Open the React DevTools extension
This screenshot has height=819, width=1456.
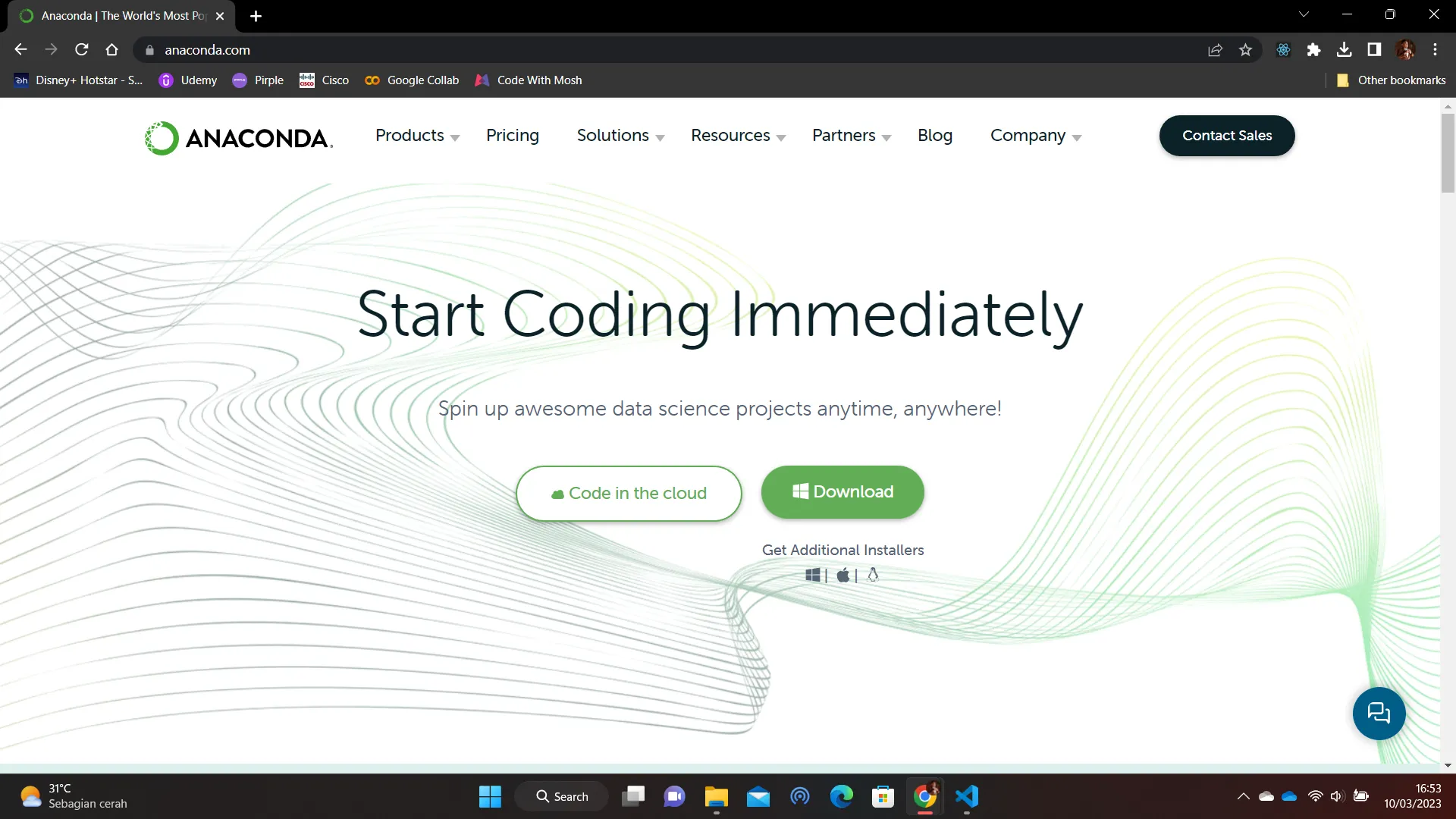[x=1283, y=50]
